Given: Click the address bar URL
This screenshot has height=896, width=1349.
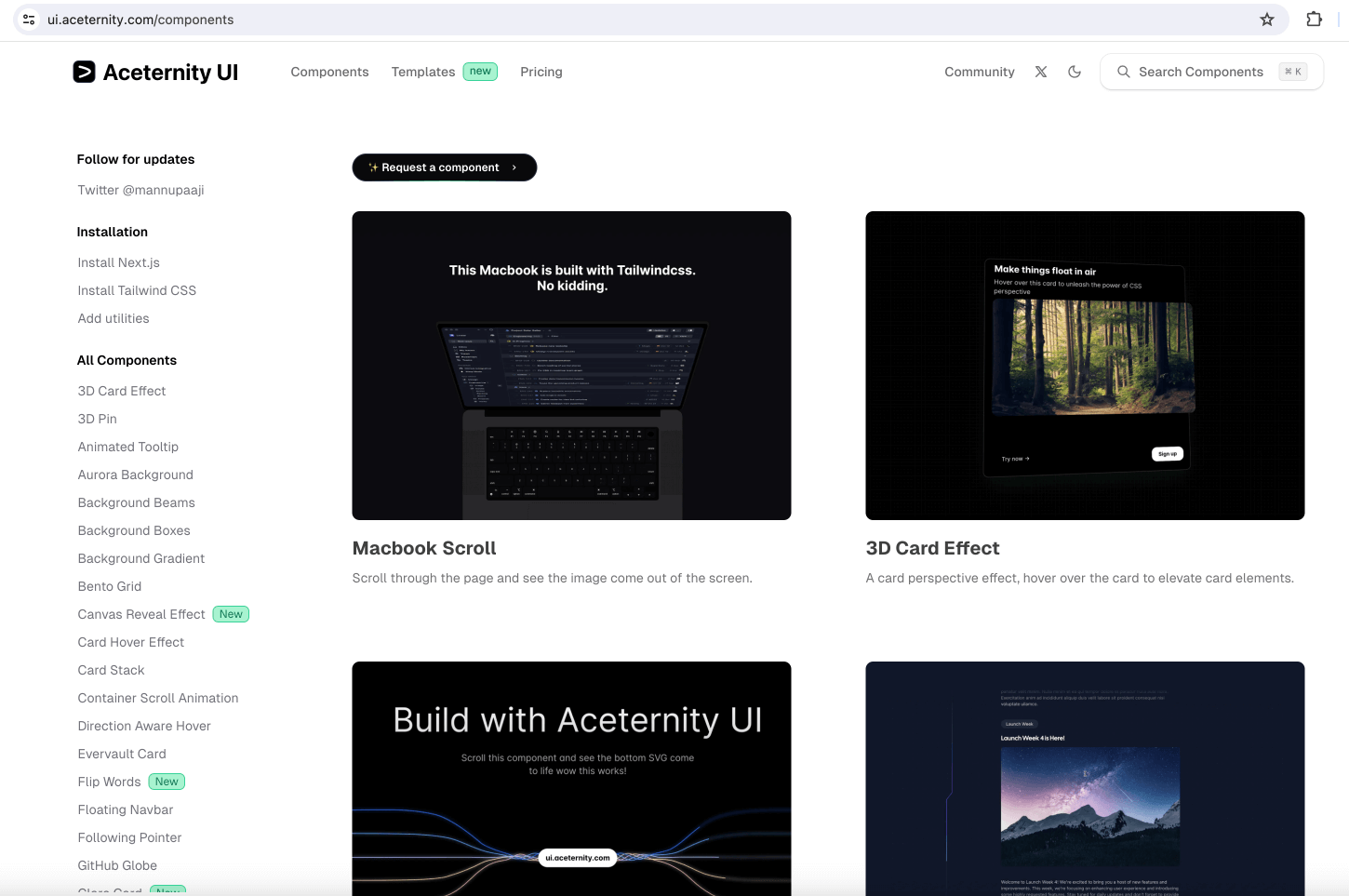Looking at the screenshot, I should pyautogui.click(x=140, y=20).
